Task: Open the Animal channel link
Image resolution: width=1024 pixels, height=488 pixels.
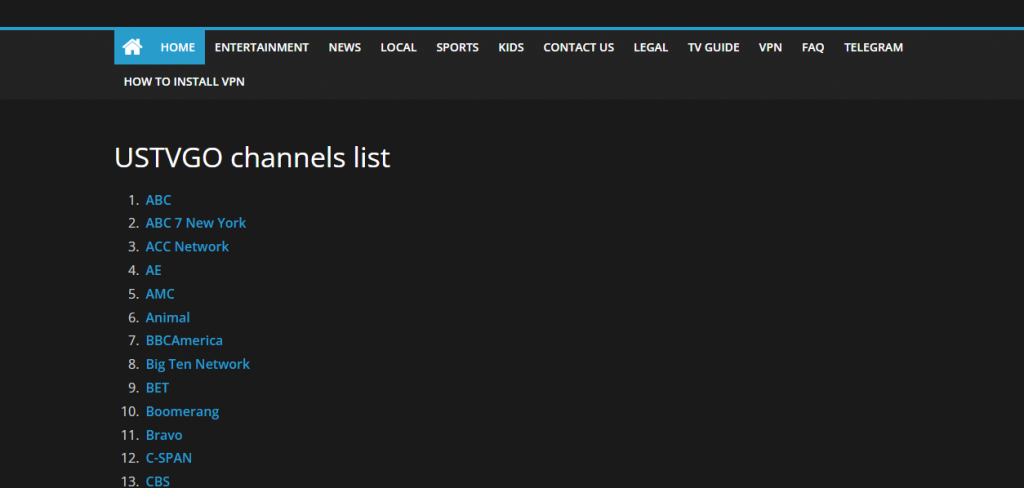Action: (x=168, y=317)
